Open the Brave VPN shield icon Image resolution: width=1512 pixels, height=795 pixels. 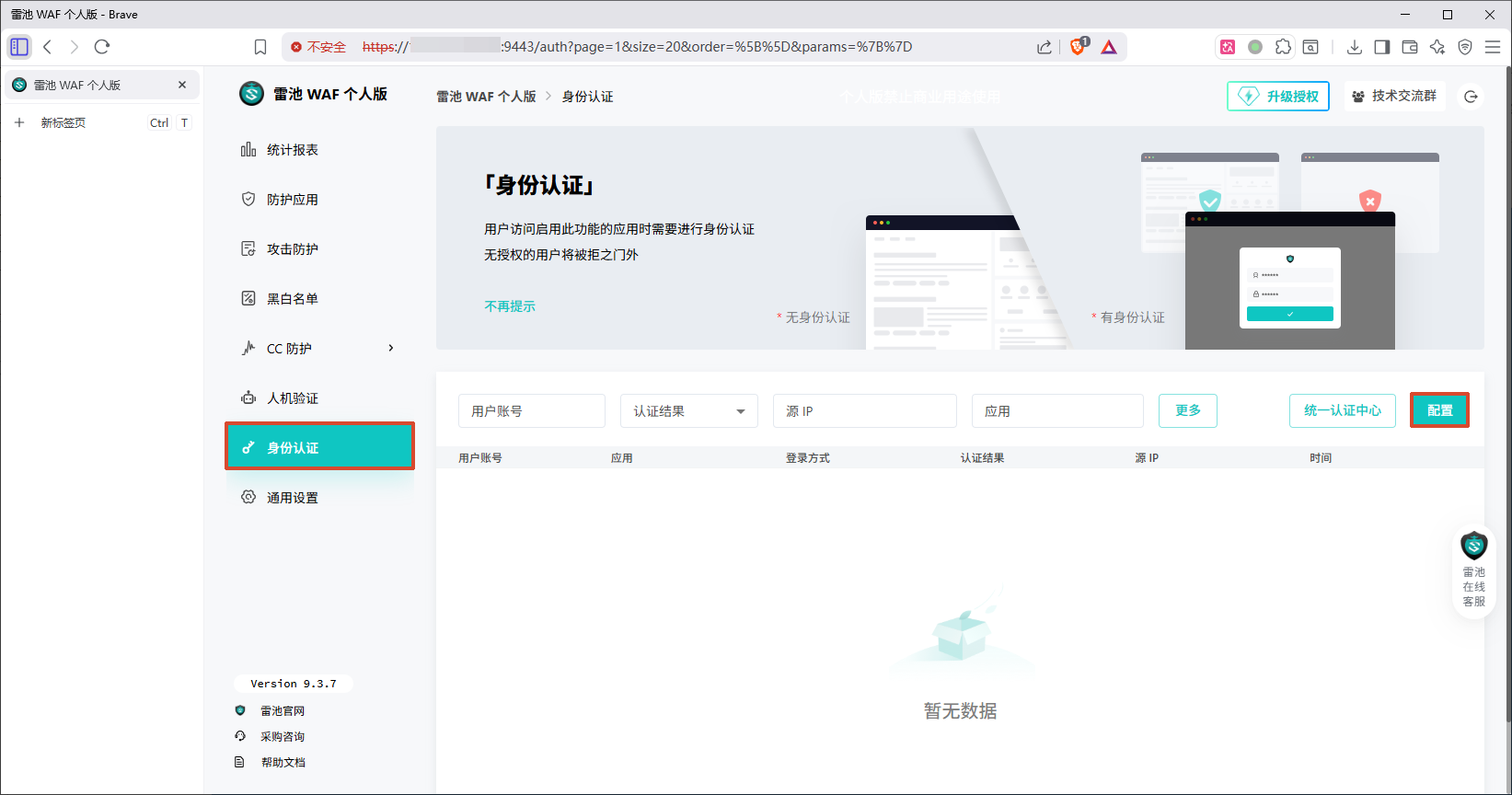pyautogui.click(x=1465, y=47)
